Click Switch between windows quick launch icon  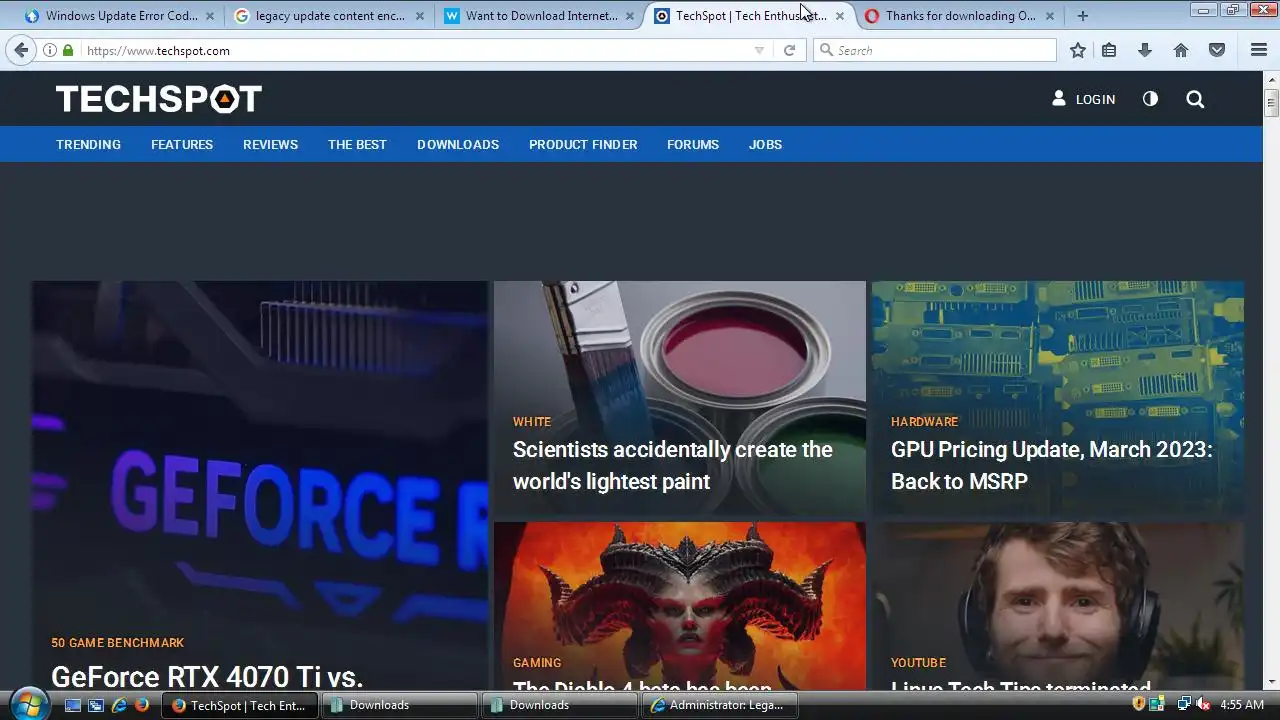tap(96, 705)
